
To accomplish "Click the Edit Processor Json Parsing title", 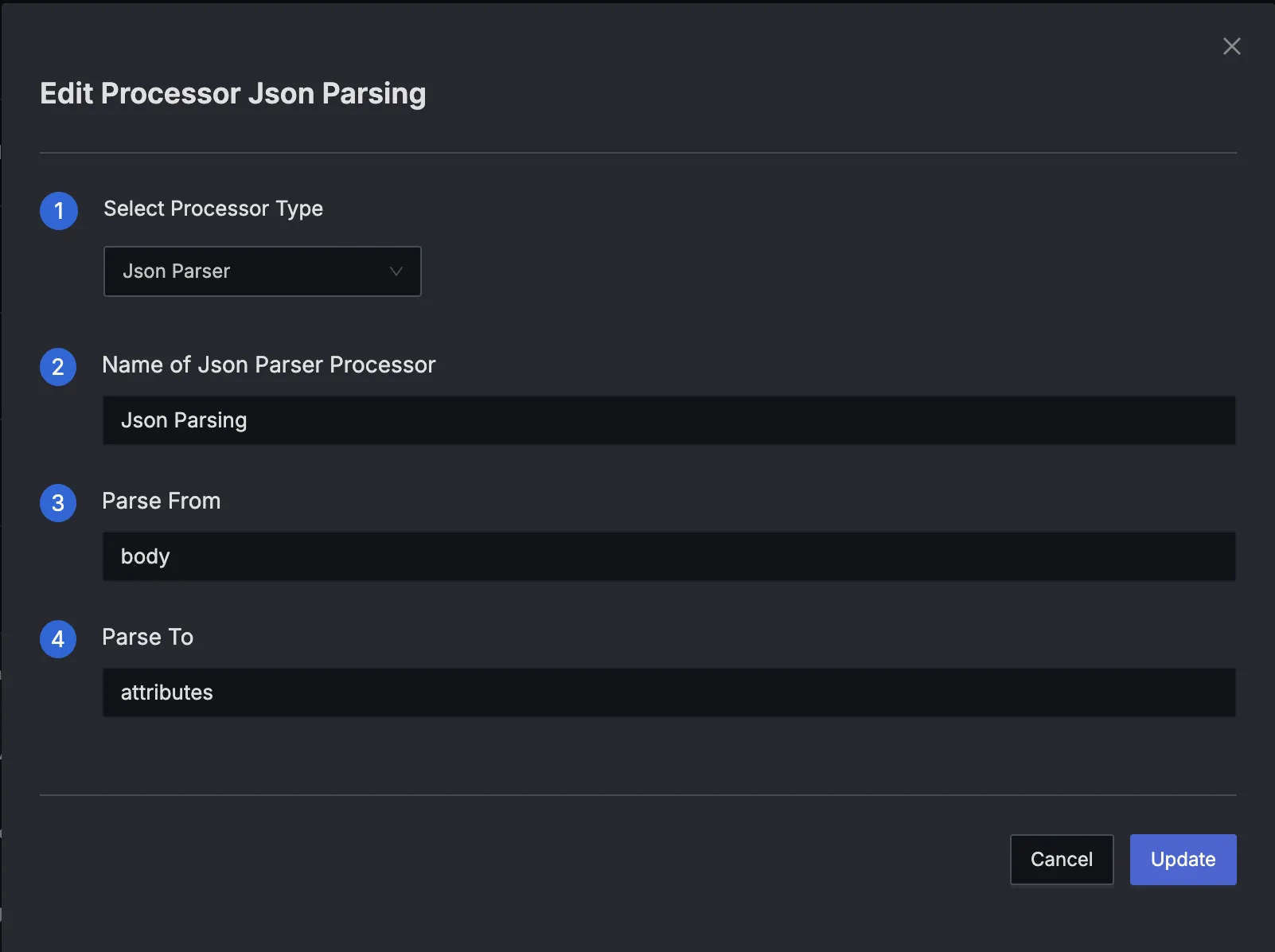I will tap(233, 94).
